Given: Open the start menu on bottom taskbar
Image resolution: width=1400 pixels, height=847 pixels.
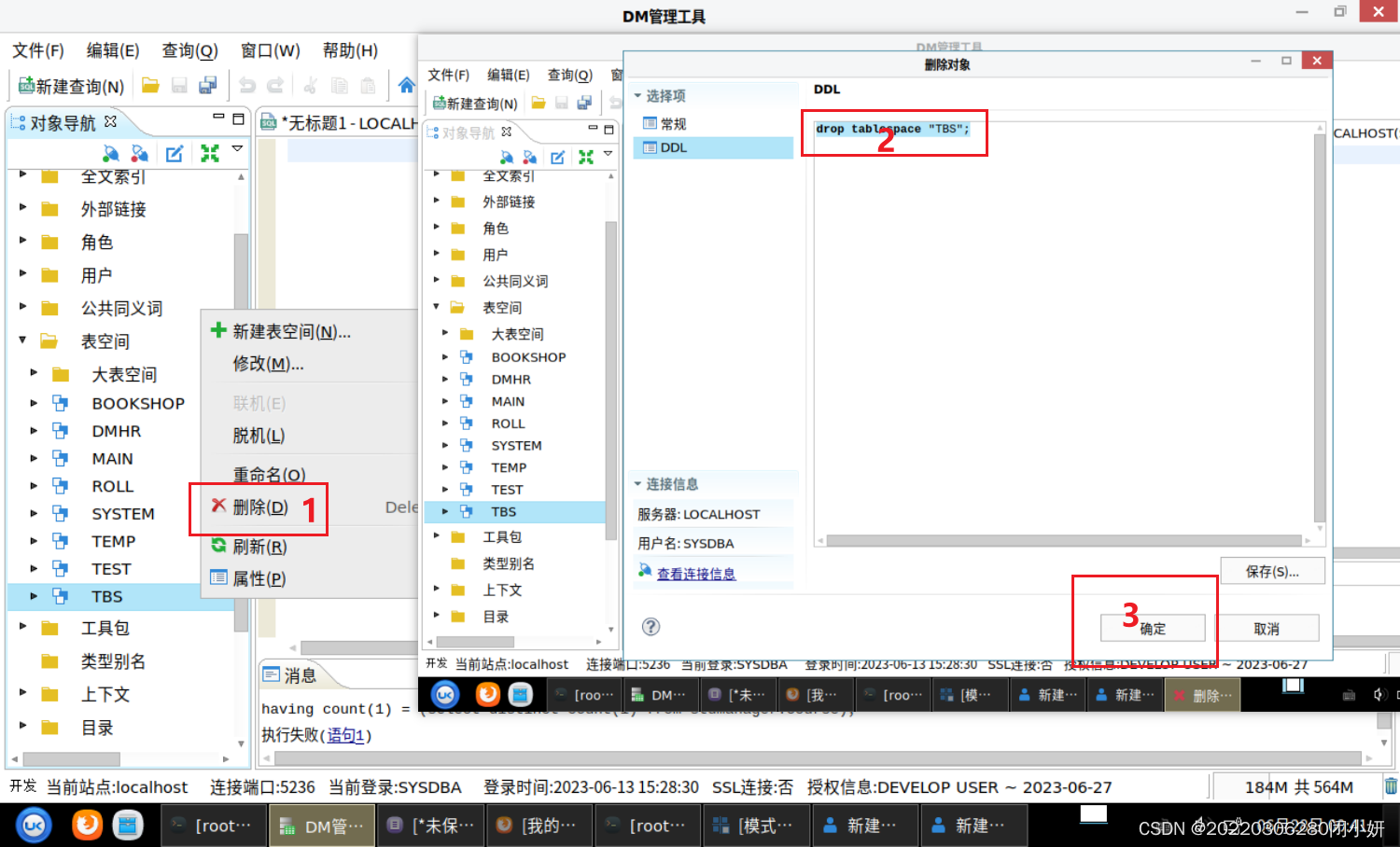Looking at the screenshot, I should click(x=34, y=826).
